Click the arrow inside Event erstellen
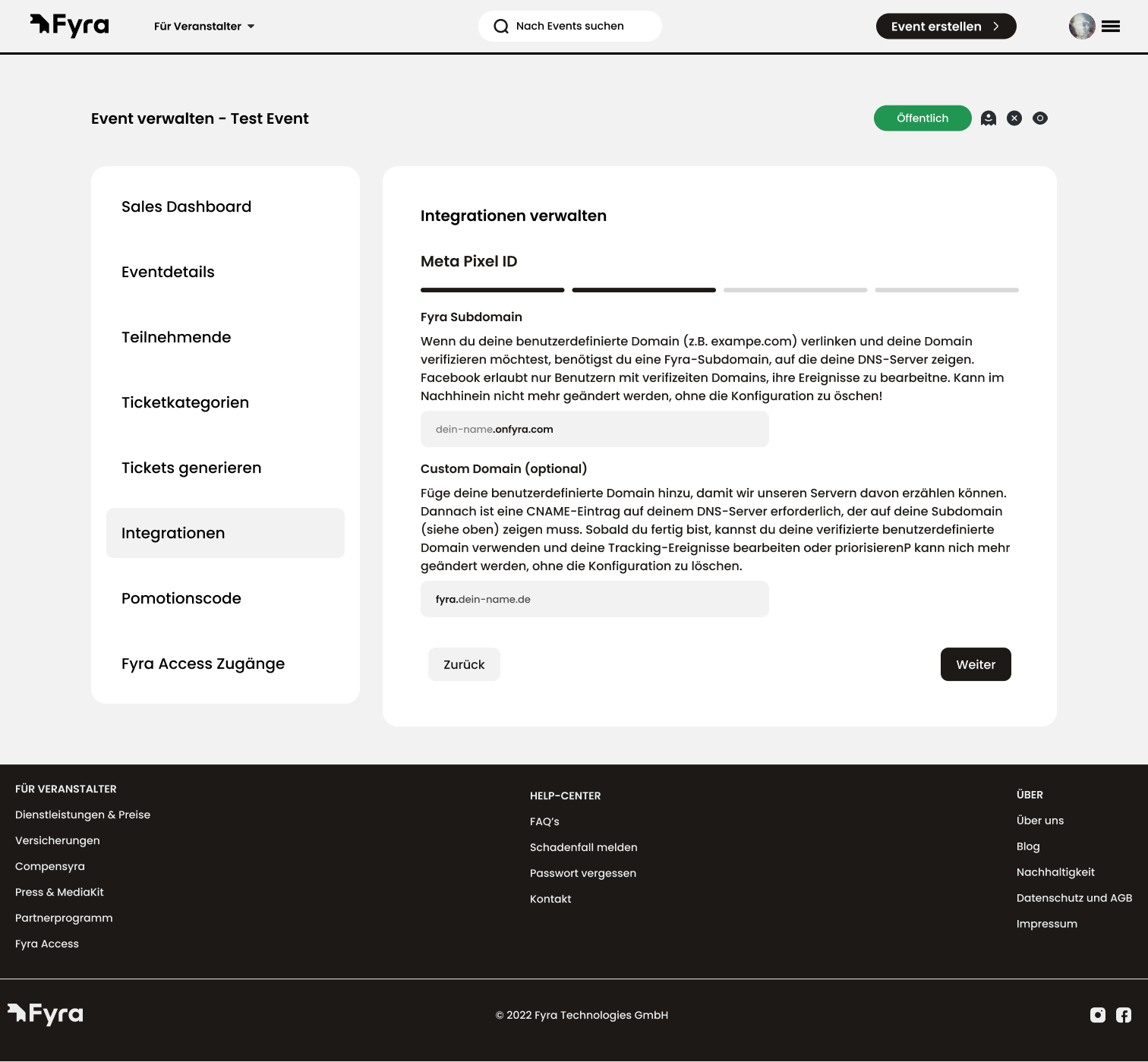The image size is (1148, 1062). 996,26
